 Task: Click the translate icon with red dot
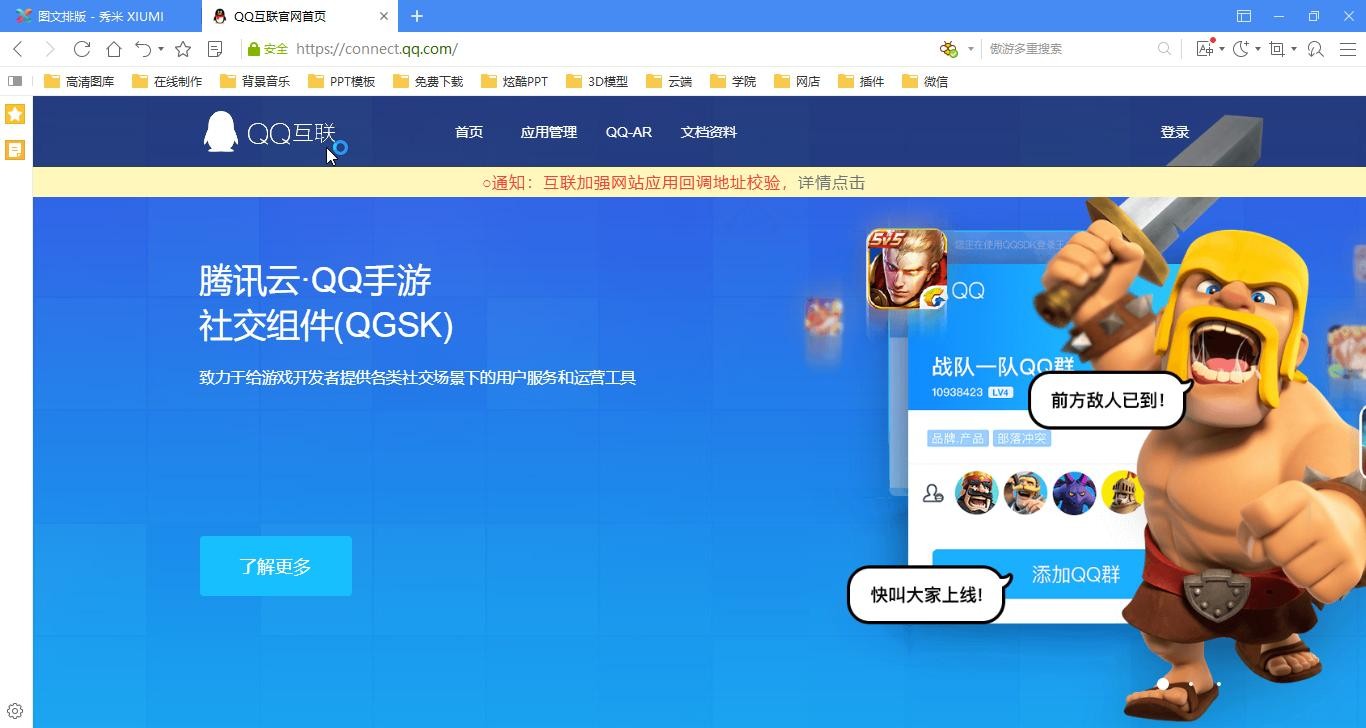1204,49
